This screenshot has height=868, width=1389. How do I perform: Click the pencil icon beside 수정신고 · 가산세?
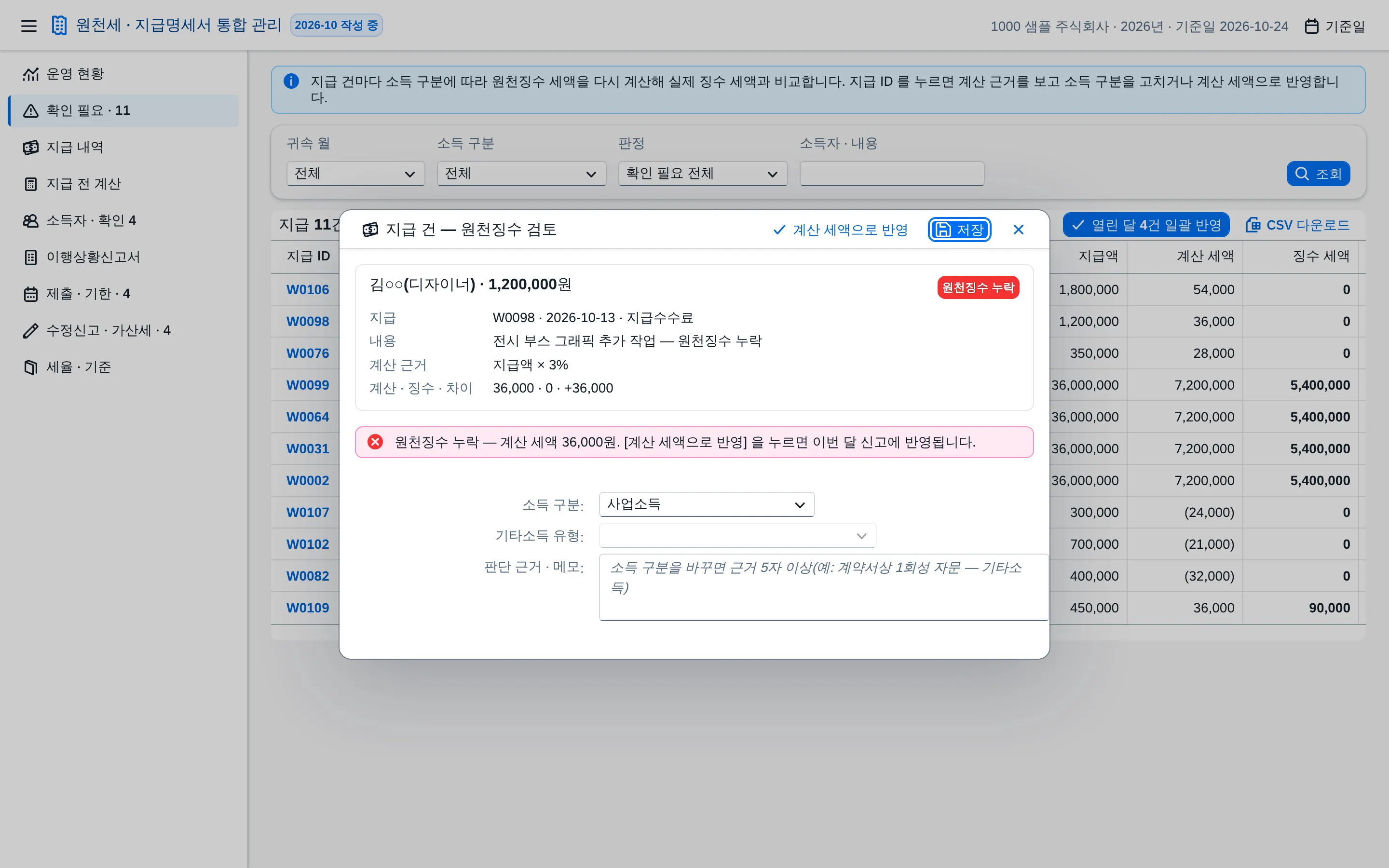31,331
